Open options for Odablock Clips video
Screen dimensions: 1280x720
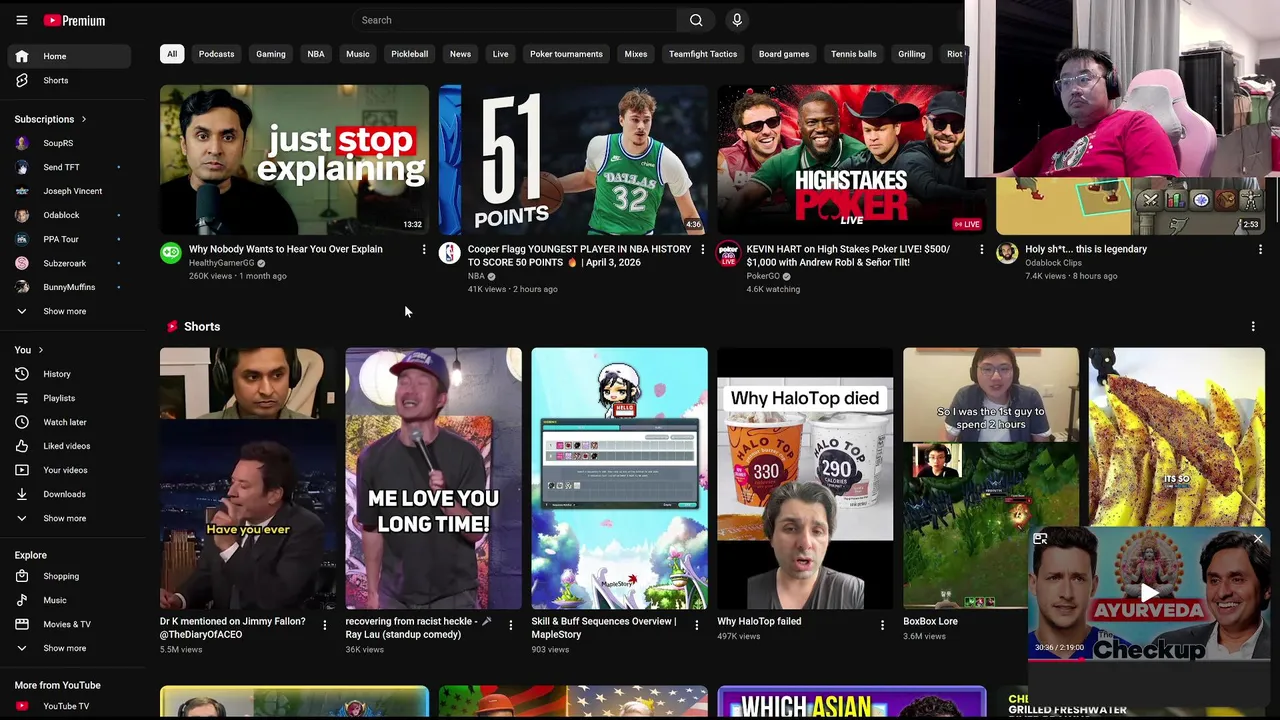click(1260, 249)
